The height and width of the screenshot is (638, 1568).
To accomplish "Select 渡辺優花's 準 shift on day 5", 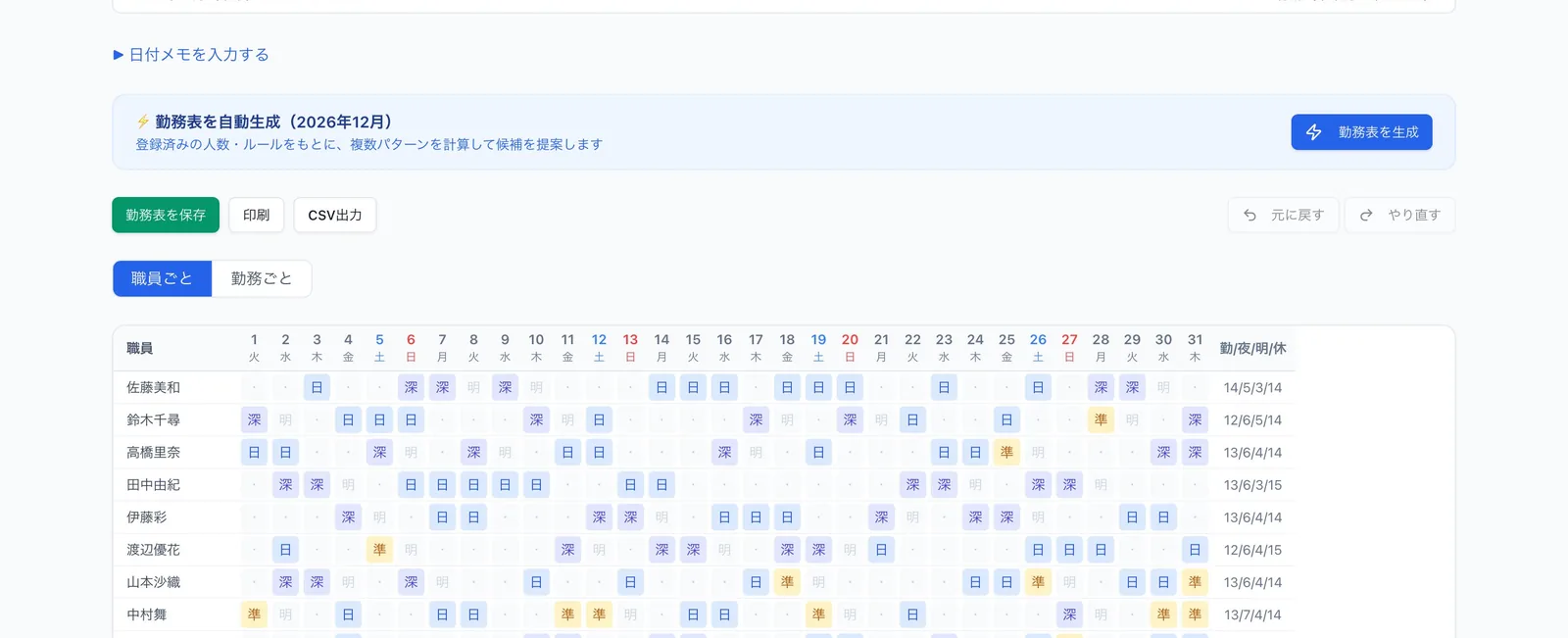I will tap(379, 550).
